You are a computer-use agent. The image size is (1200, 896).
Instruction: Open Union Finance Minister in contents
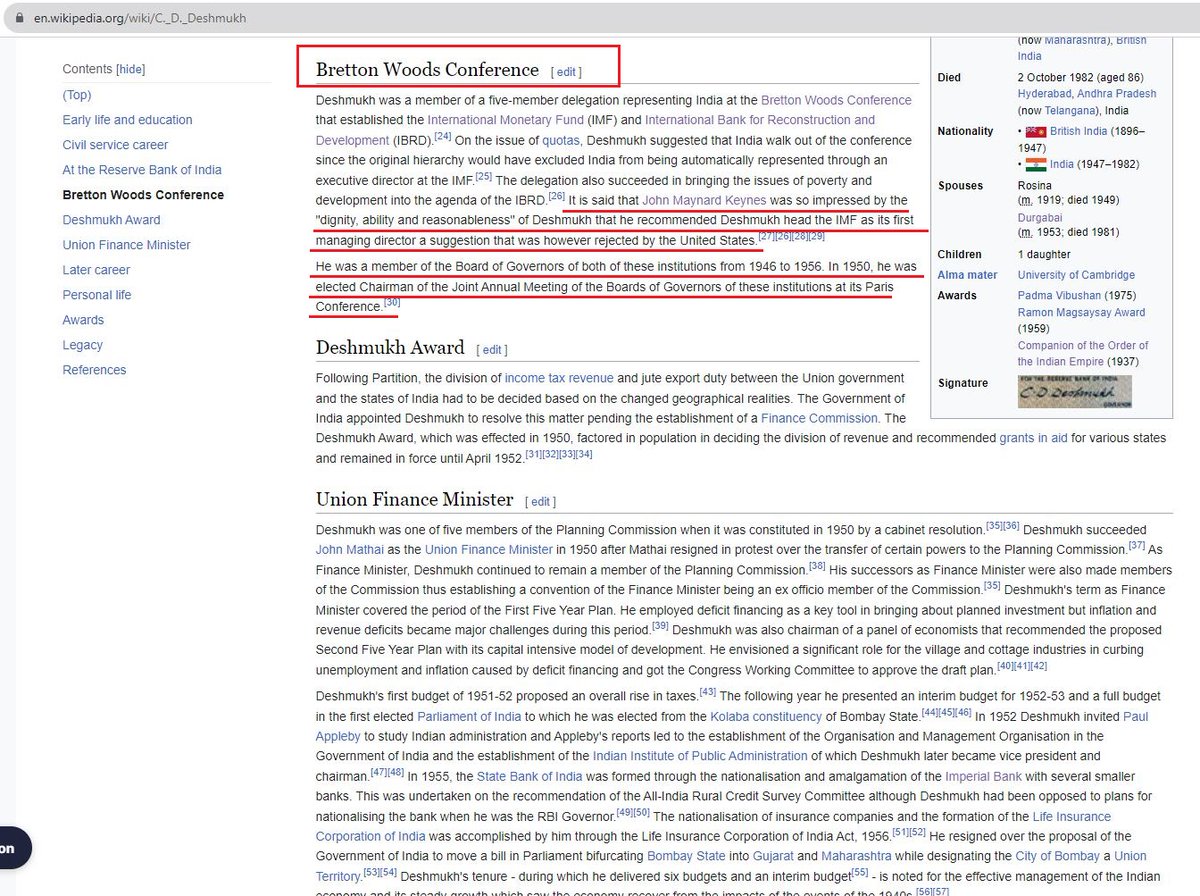click(x=126, y=245)
